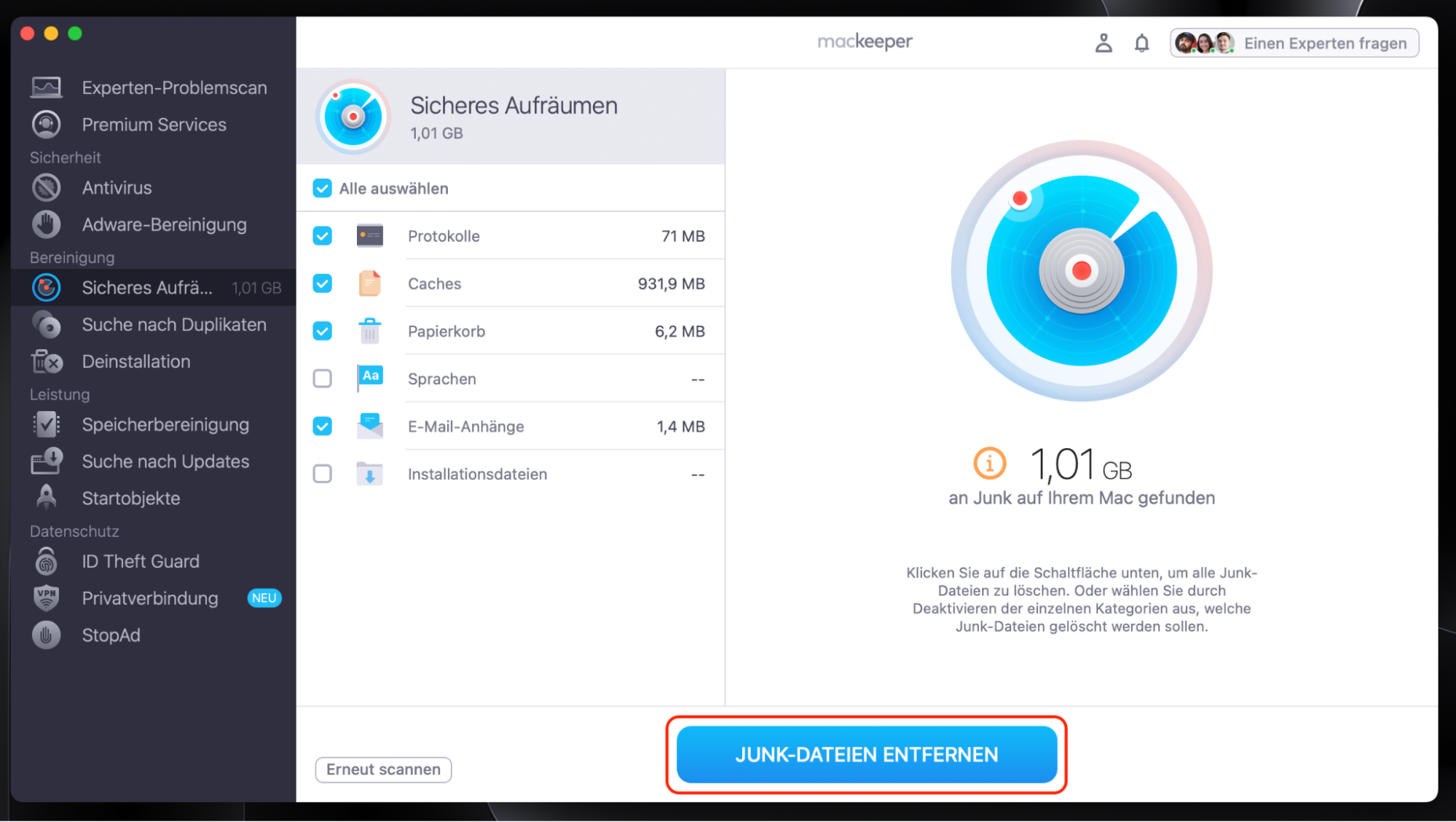This screenshot has width=1456, height=822.
Task: Open ID Theft Guard fingerprint icon
Action: 46,561
